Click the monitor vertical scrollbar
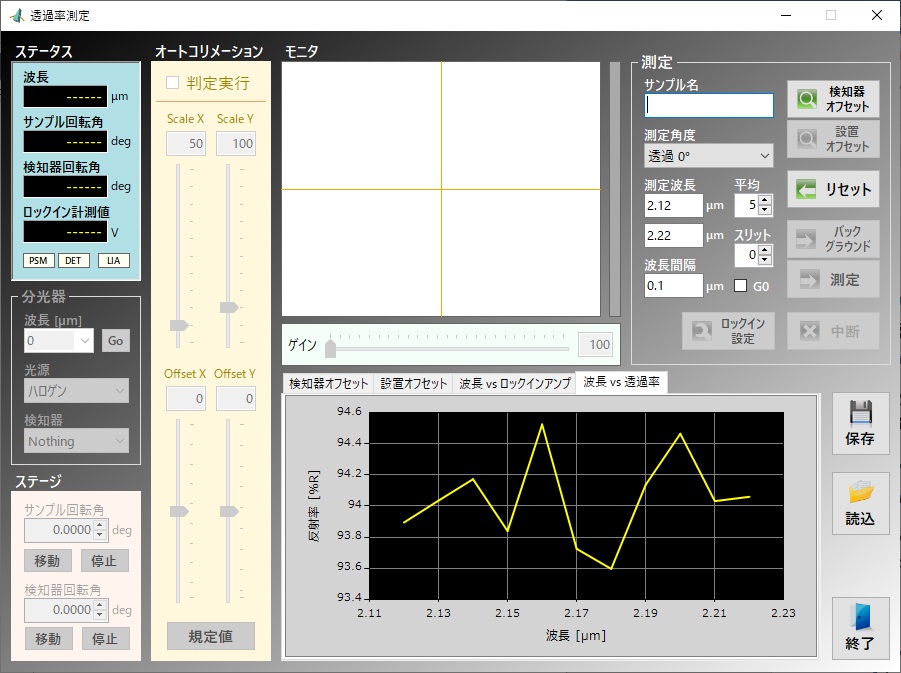 615,189
